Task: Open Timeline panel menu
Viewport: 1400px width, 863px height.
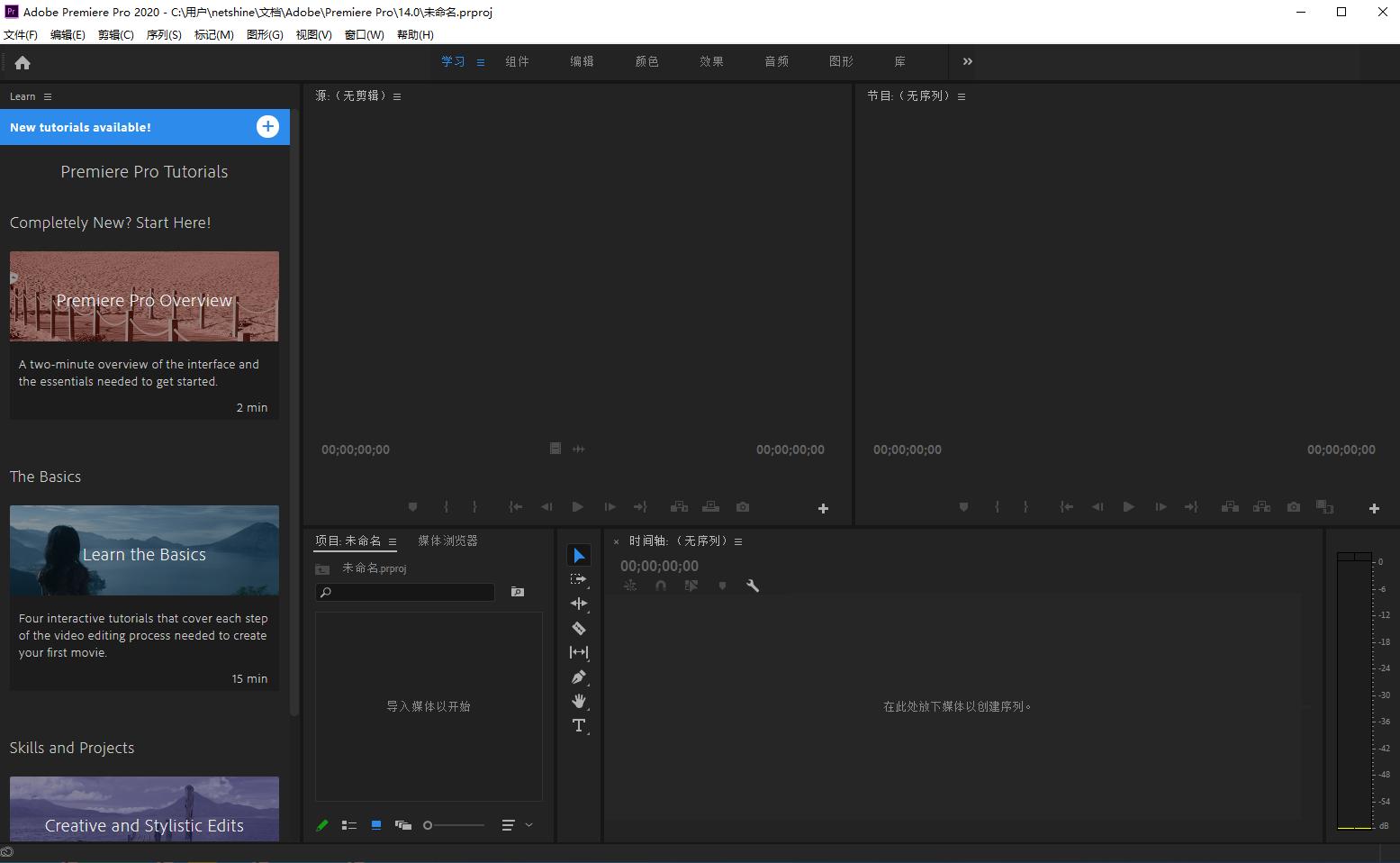Action: click(x=738, y=541)
